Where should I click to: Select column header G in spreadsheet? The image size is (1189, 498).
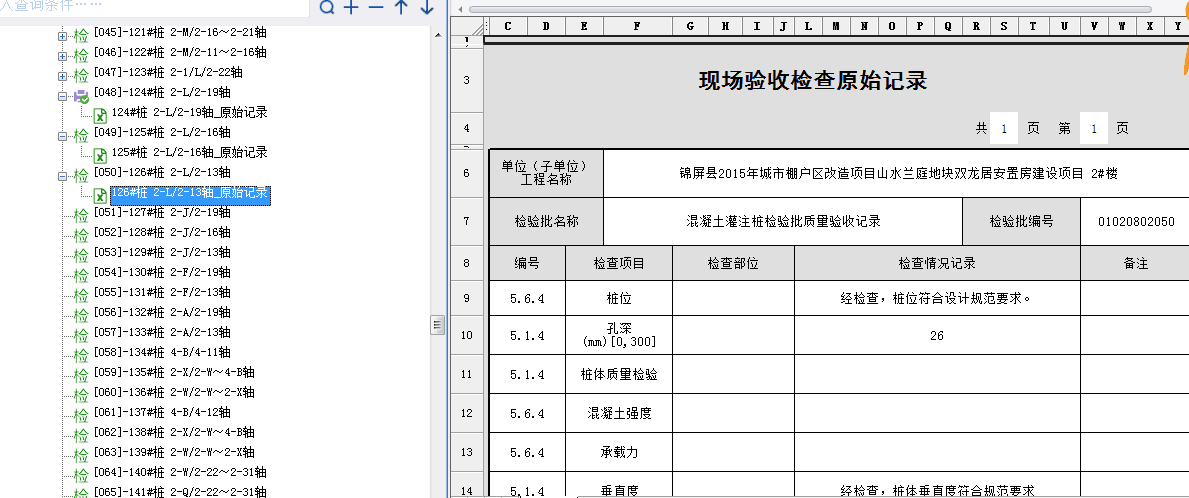pyautogui.click(x=690, y=26)
